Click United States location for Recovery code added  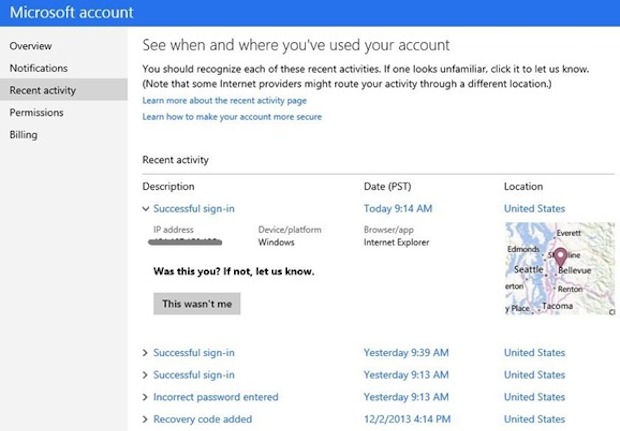click(x=534, y=419)
